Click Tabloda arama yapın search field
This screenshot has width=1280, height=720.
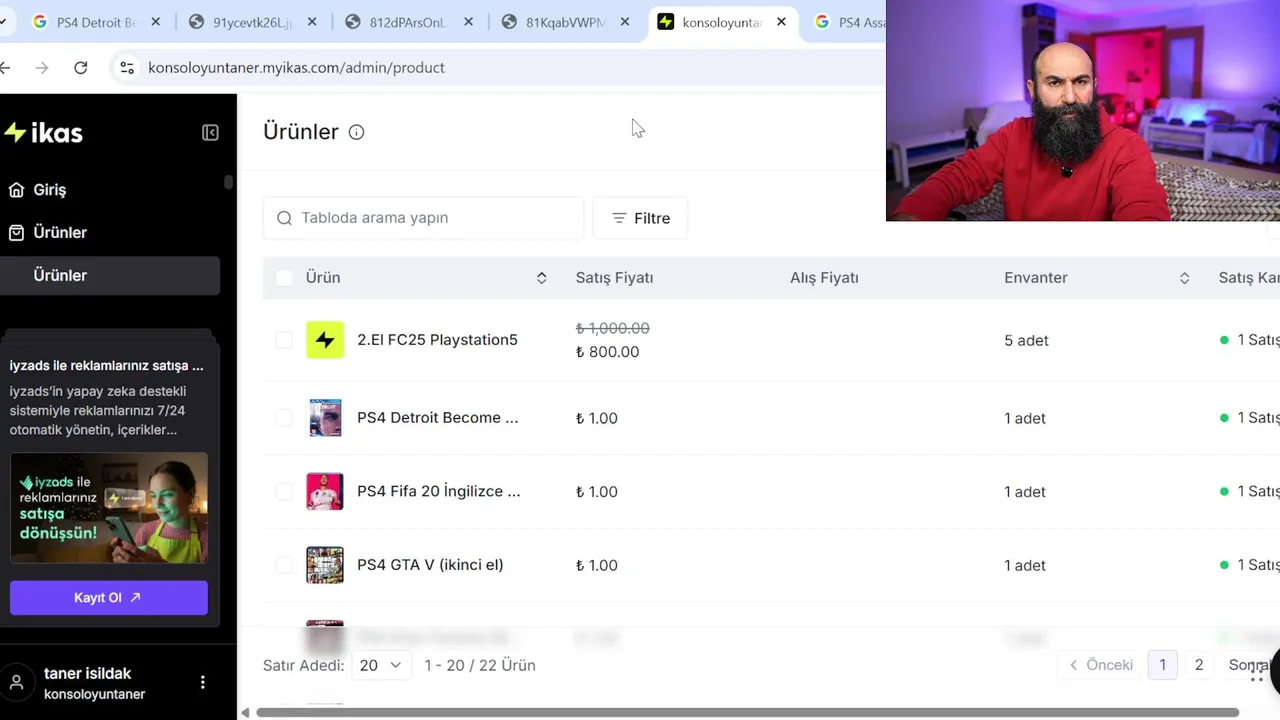pyautogui.click(x=423, y=218)
